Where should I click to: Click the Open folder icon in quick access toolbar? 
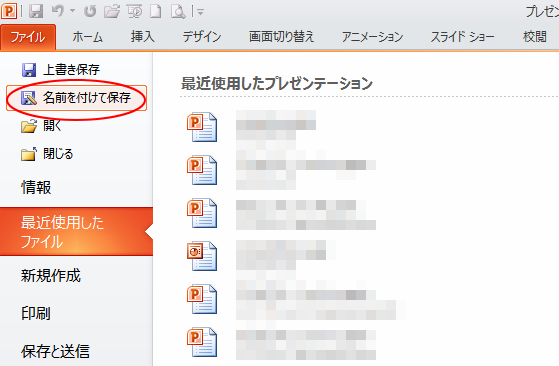(112, 11)
